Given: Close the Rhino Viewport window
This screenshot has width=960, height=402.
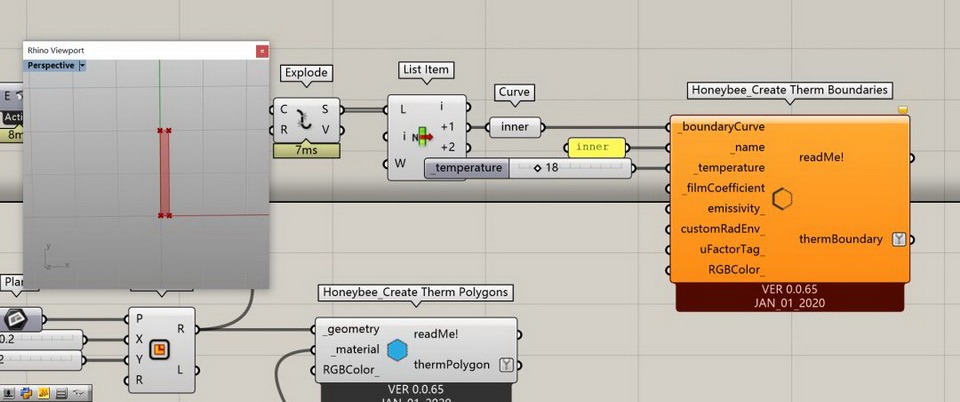Looking at the screenshot, I should [262, 50].
